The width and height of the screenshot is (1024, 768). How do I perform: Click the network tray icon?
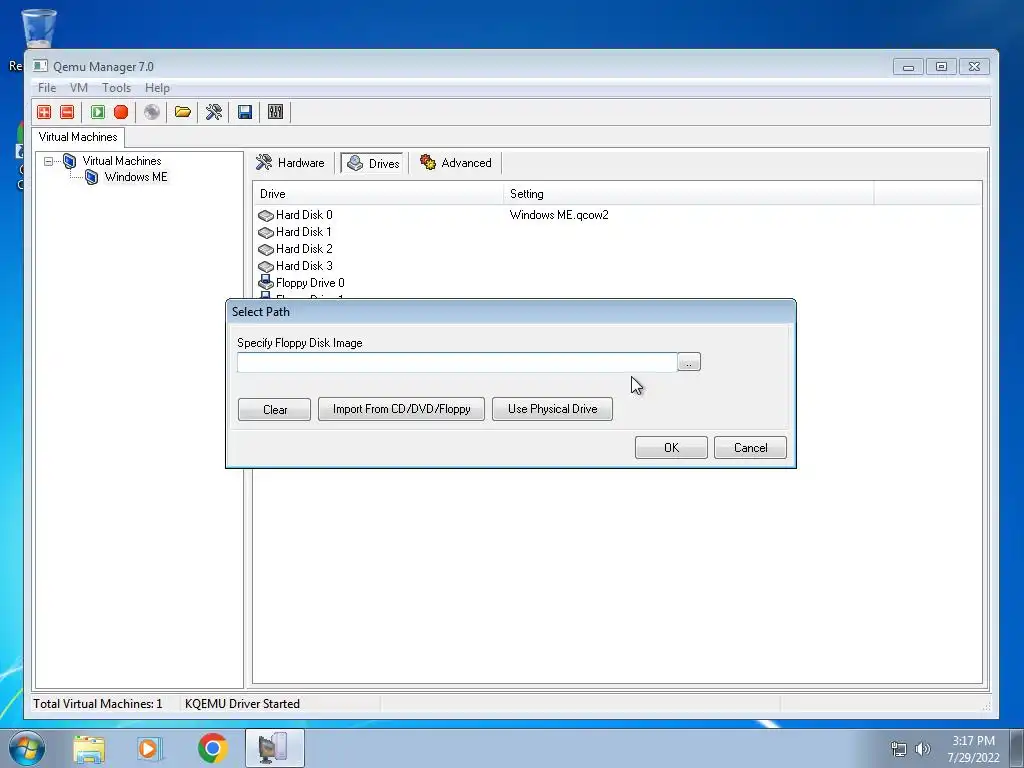(x=899, y=749)
